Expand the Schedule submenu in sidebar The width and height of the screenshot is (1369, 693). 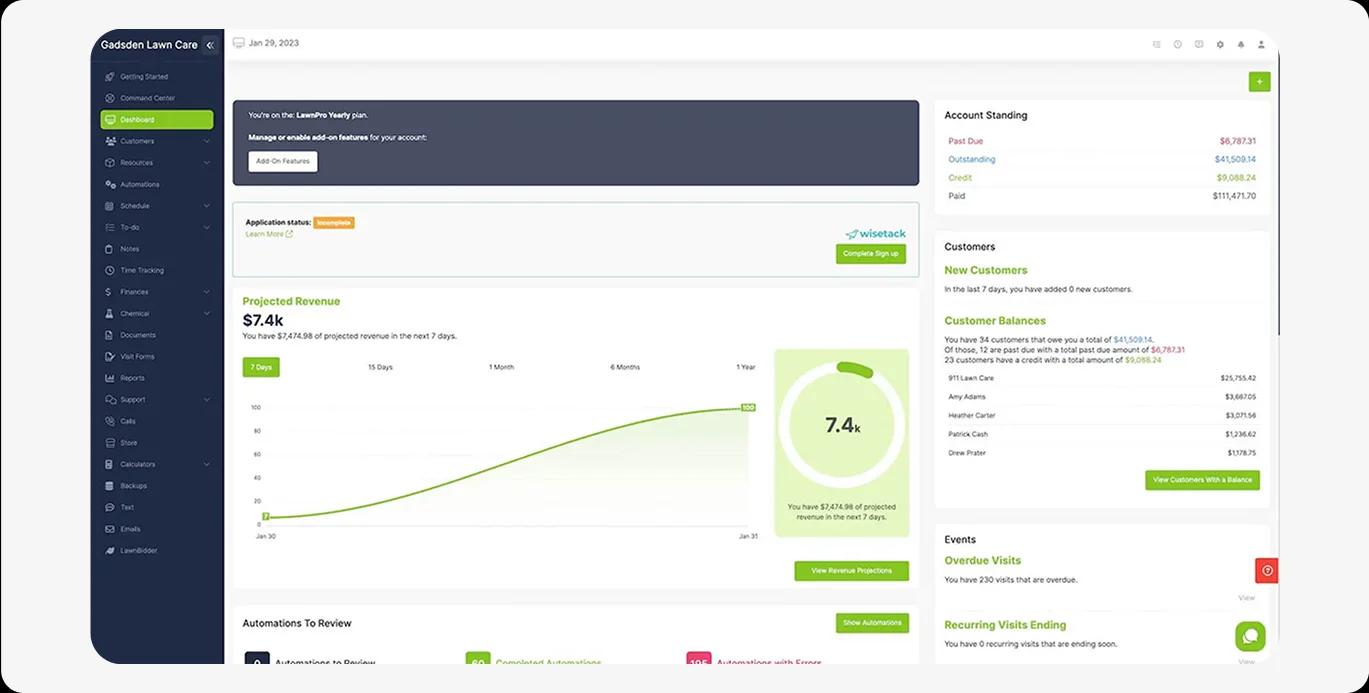click(x=207, y=206)
